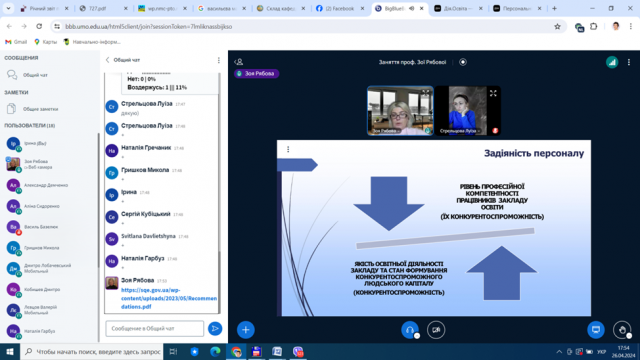Screen dimensions: 640x360
Task: Expand Зоя Рябова webcam to fullscreen
Action: [426, 93]
